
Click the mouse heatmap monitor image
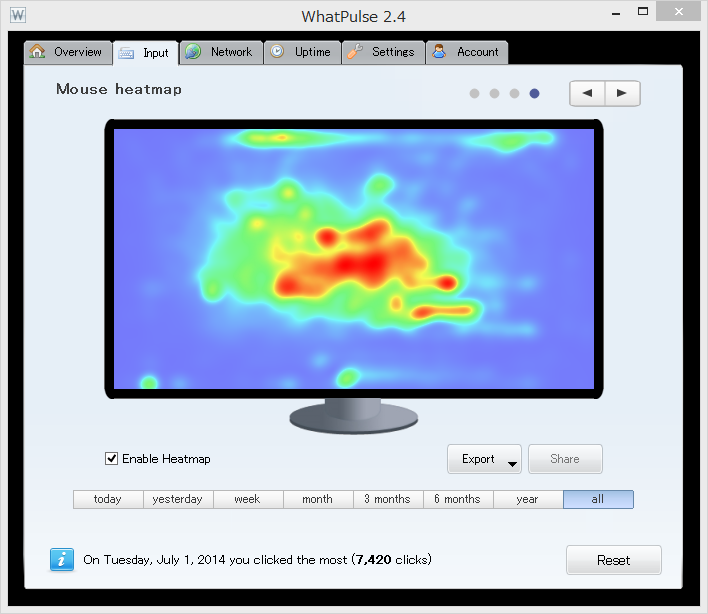pyautogui.click(x=354, y=276)
